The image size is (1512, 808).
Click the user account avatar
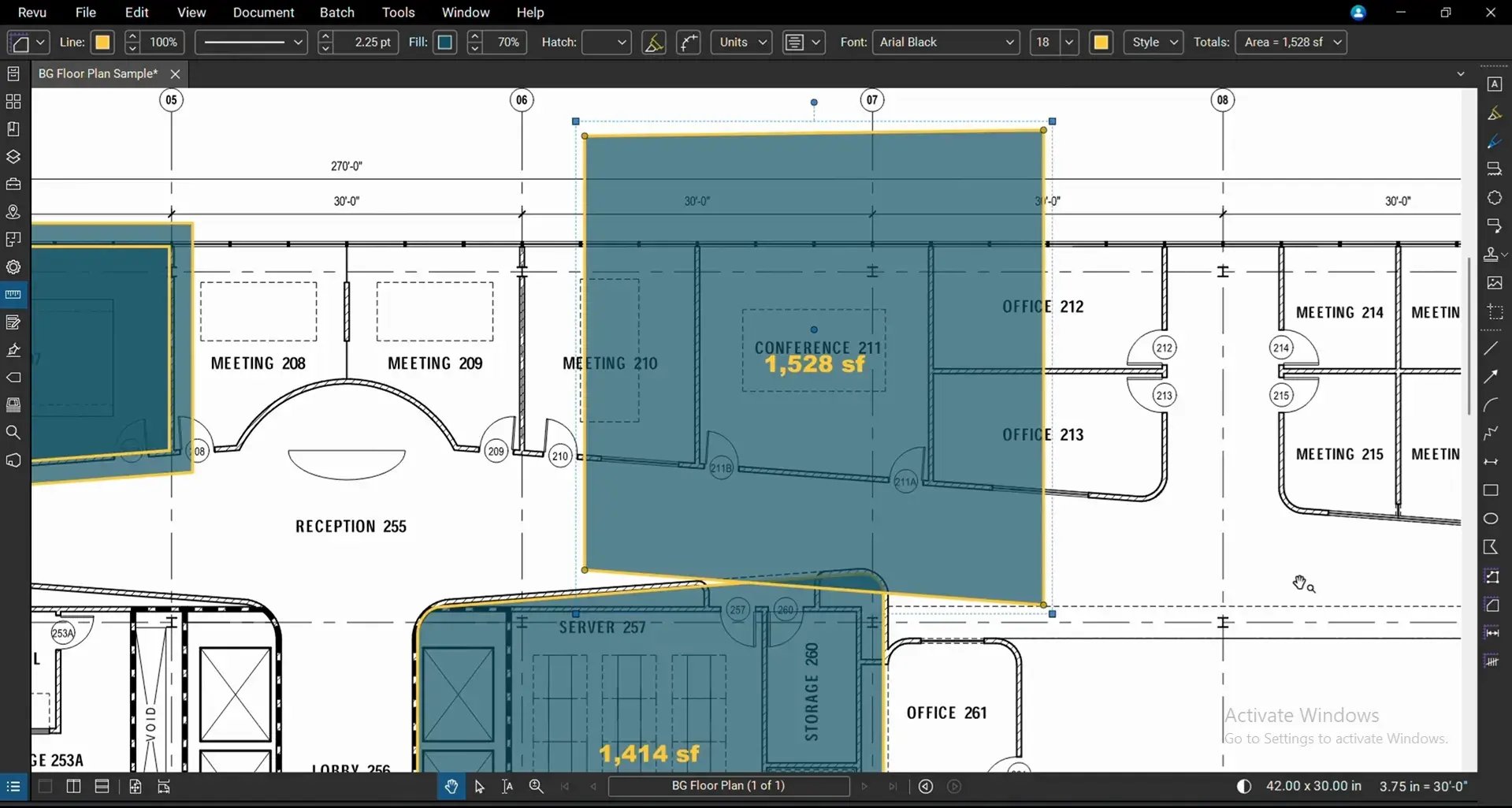click(x=1358, y=13)
